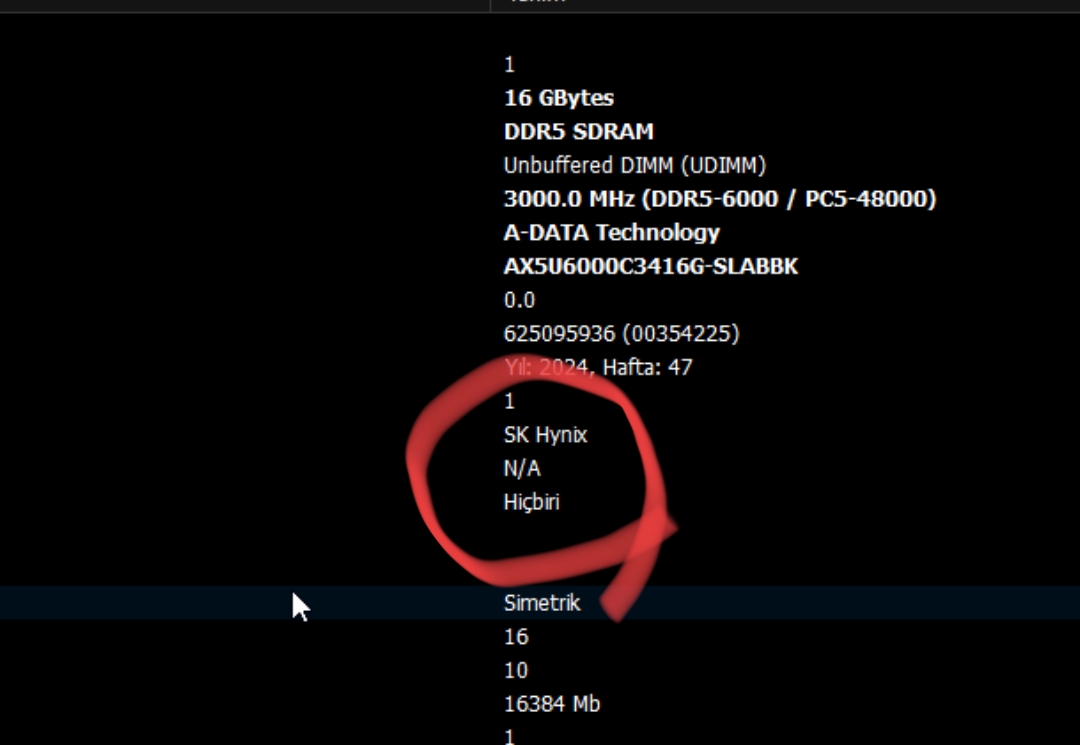Click the DDR5 SDRAM memory type row

pyautogui.click(x=578, y=132)
